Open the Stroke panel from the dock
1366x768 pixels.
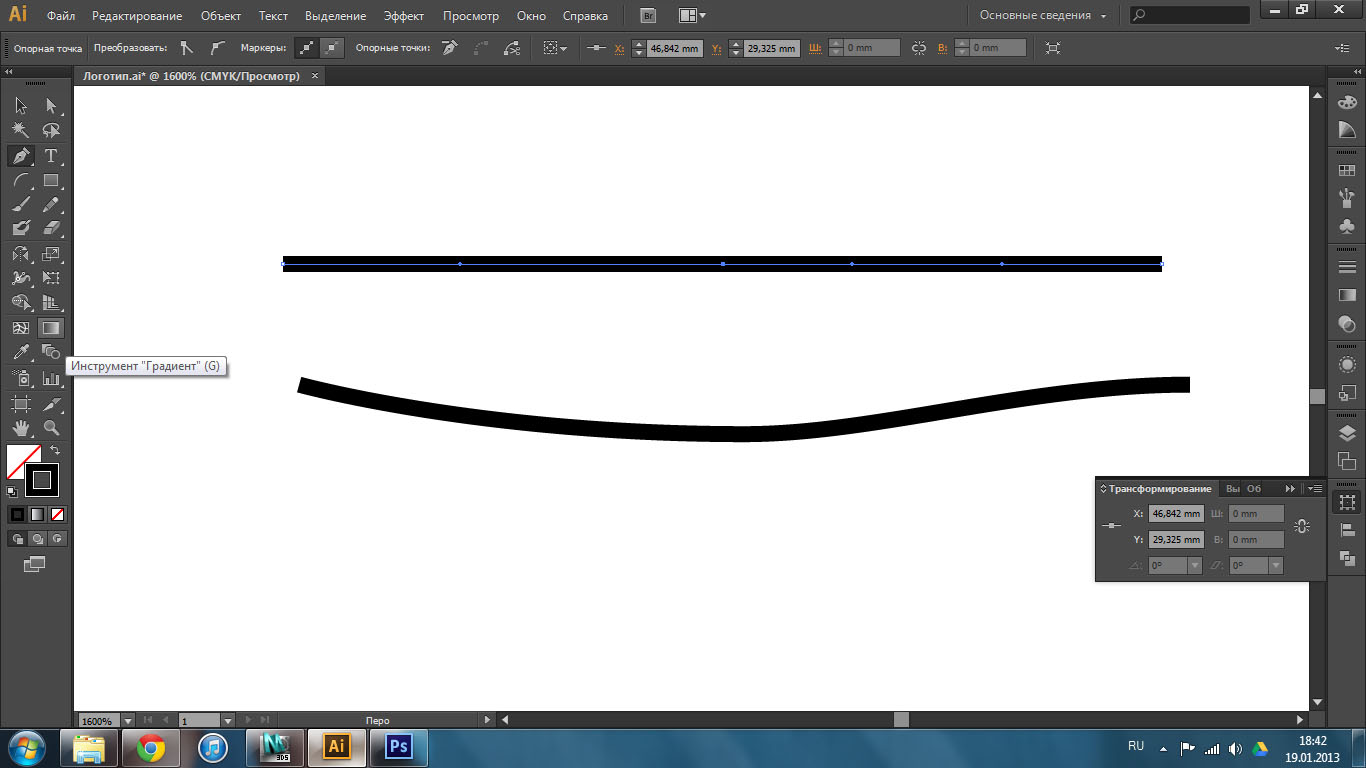(x=1347, y=268)
